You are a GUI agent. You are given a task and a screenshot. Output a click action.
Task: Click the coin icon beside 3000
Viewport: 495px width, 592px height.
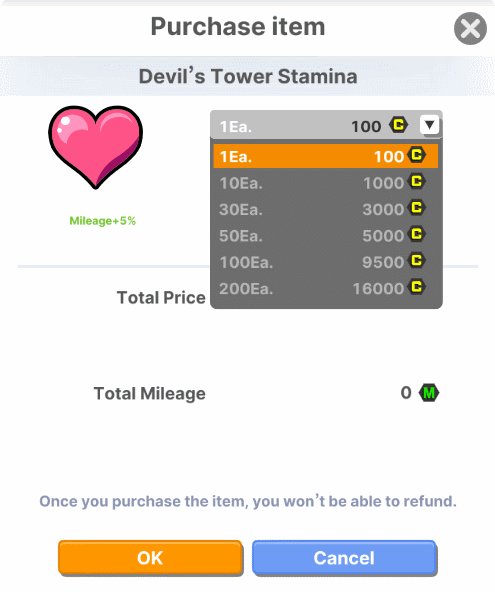(417, 208)
